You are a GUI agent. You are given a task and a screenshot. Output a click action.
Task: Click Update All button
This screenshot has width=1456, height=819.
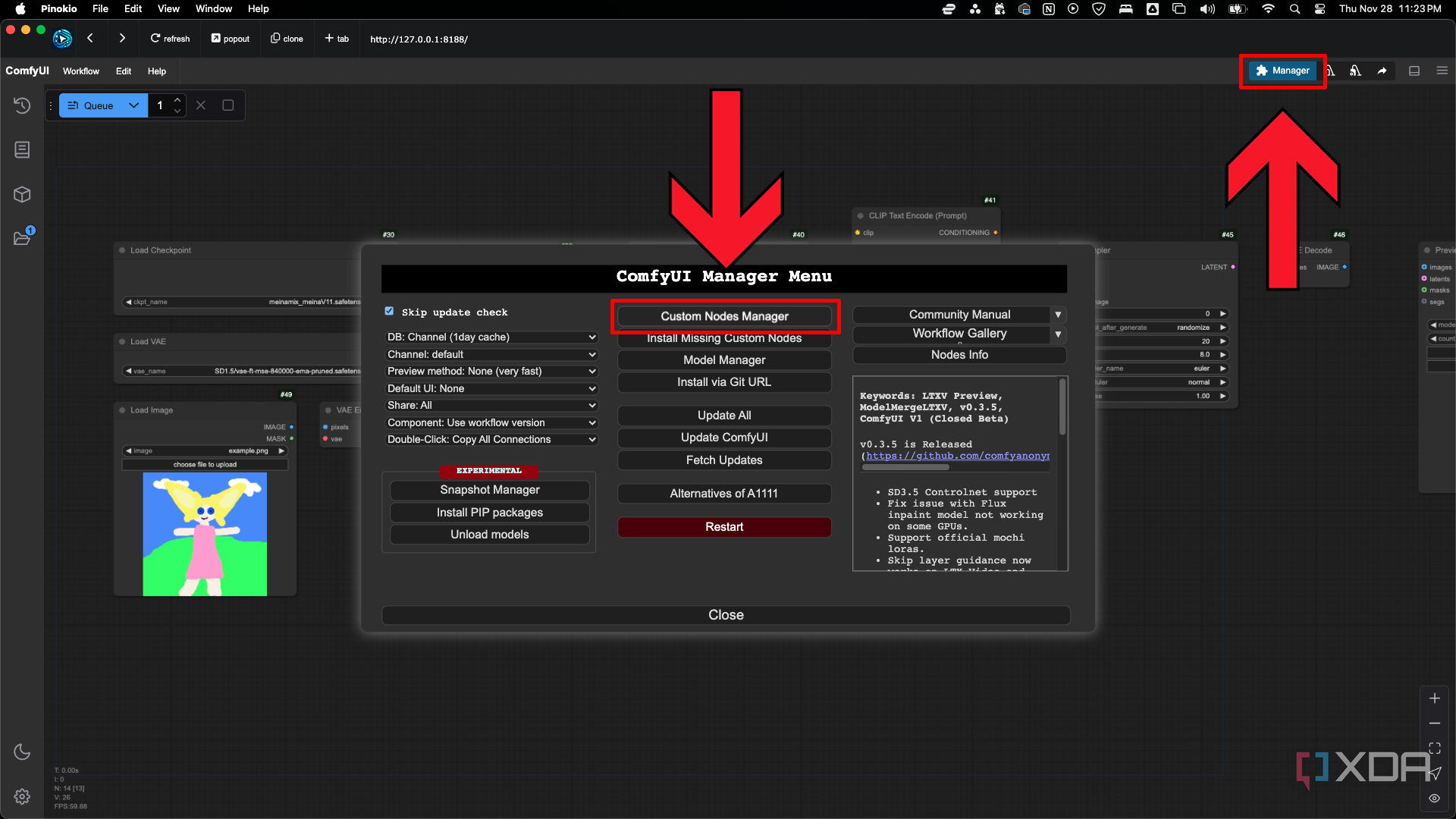(x=724, y=416)
